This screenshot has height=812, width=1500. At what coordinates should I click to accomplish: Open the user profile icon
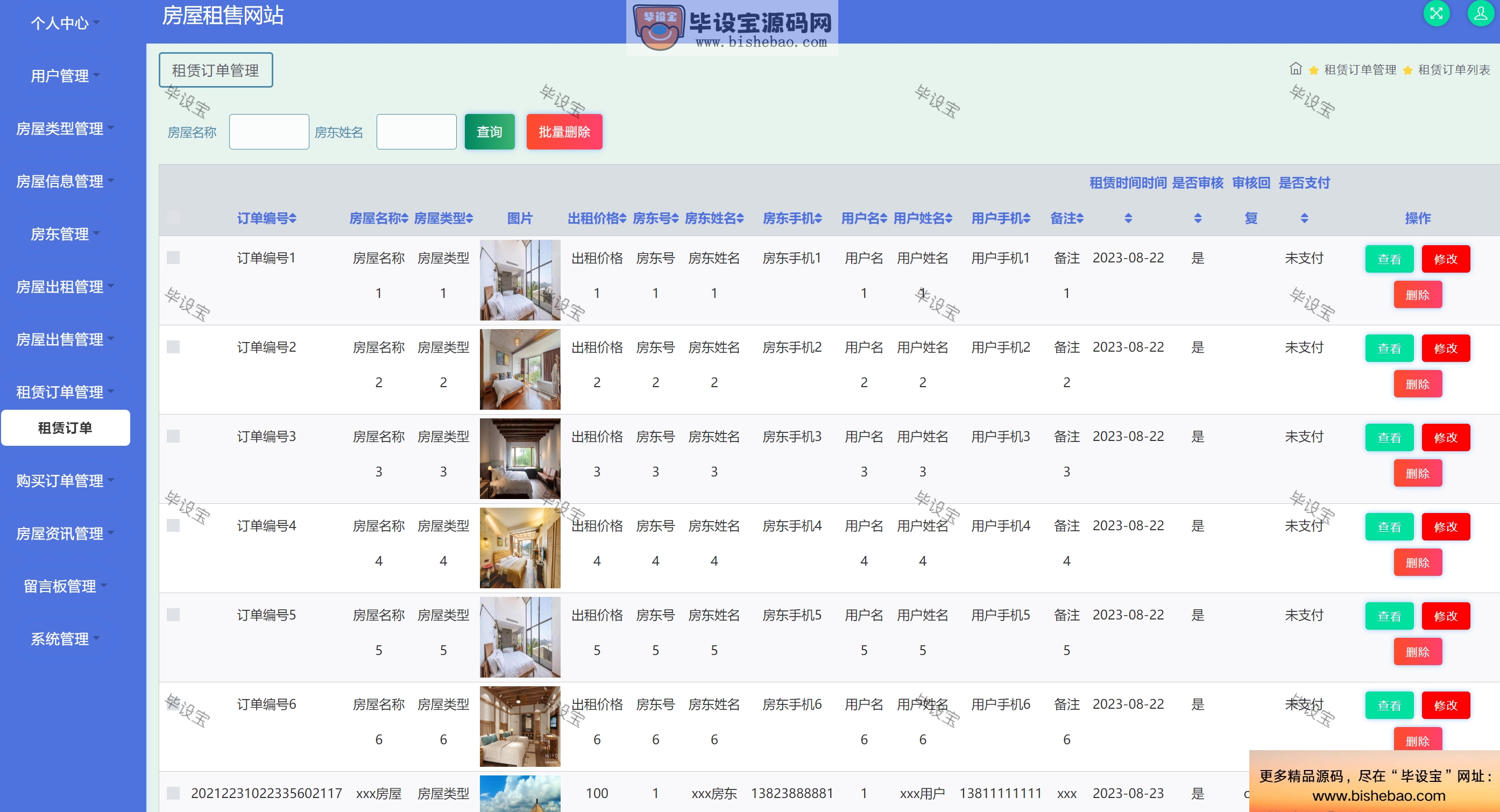point(1480,13)
